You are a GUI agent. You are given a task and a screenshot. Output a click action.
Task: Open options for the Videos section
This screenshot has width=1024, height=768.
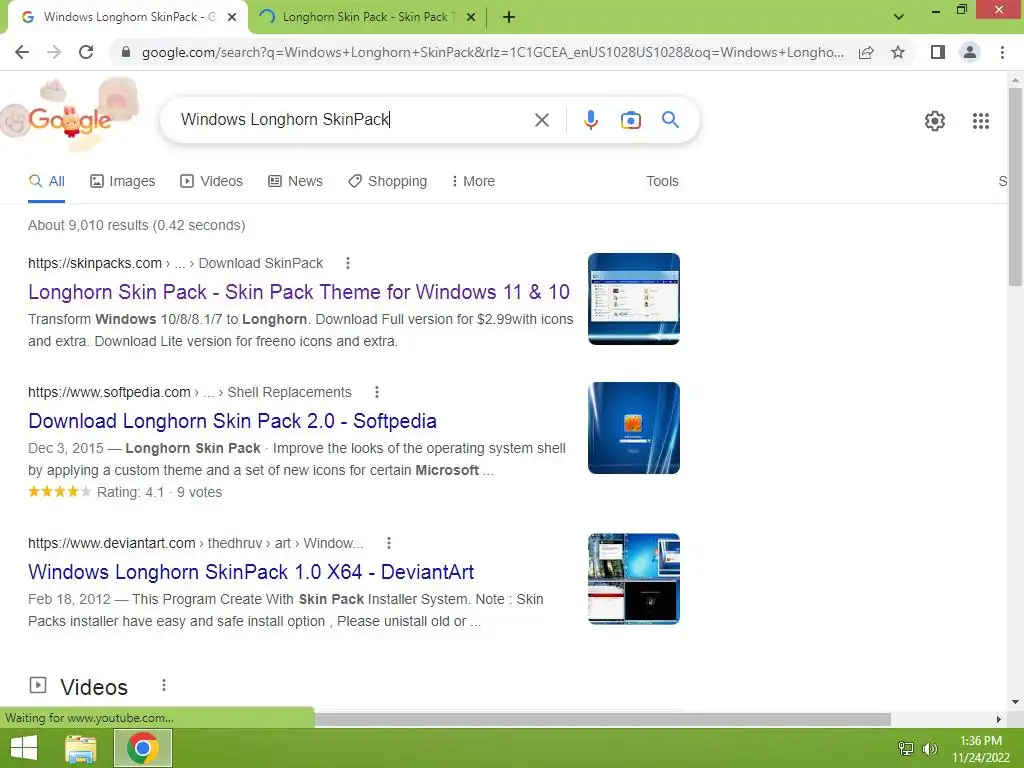point(163,685)
